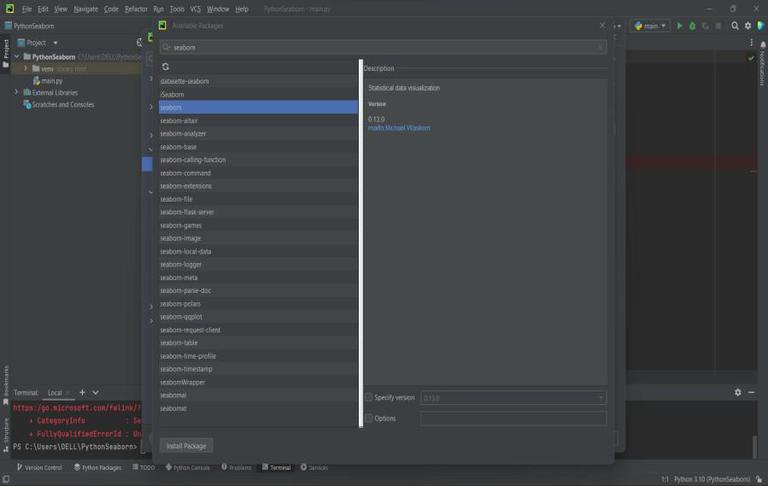This screenshot has height=486, width=768.
Task: Start debugging with the bug icon
Action: pyautogui.click(x=692, y=26)
